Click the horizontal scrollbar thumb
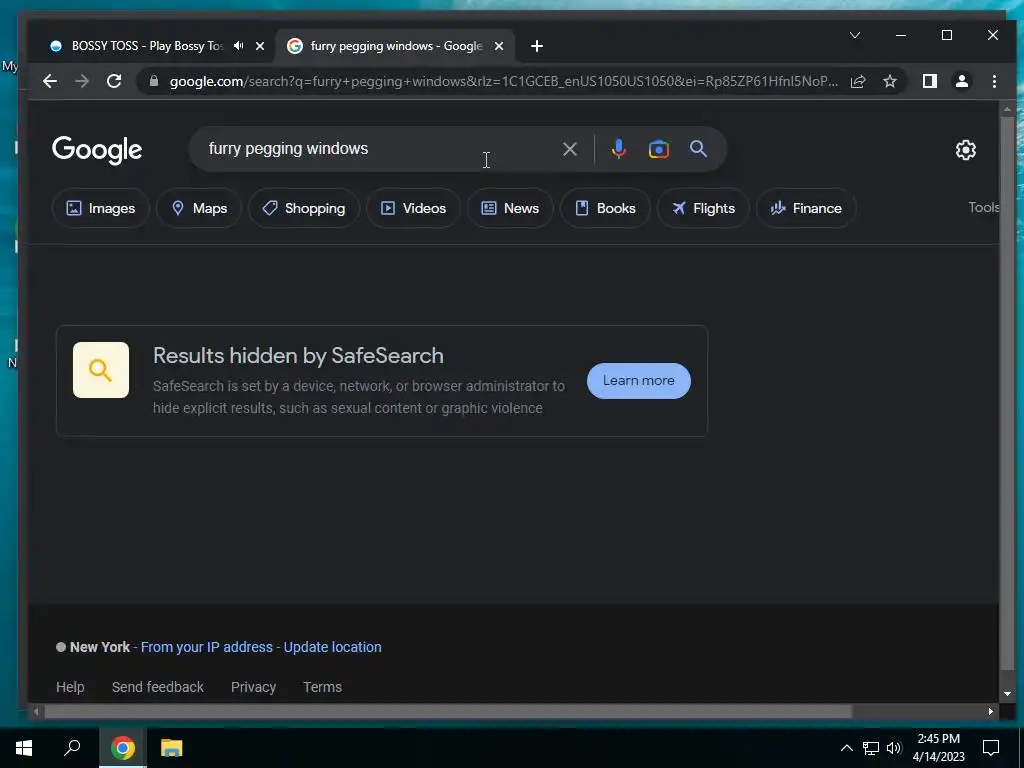 click(448, 711)
